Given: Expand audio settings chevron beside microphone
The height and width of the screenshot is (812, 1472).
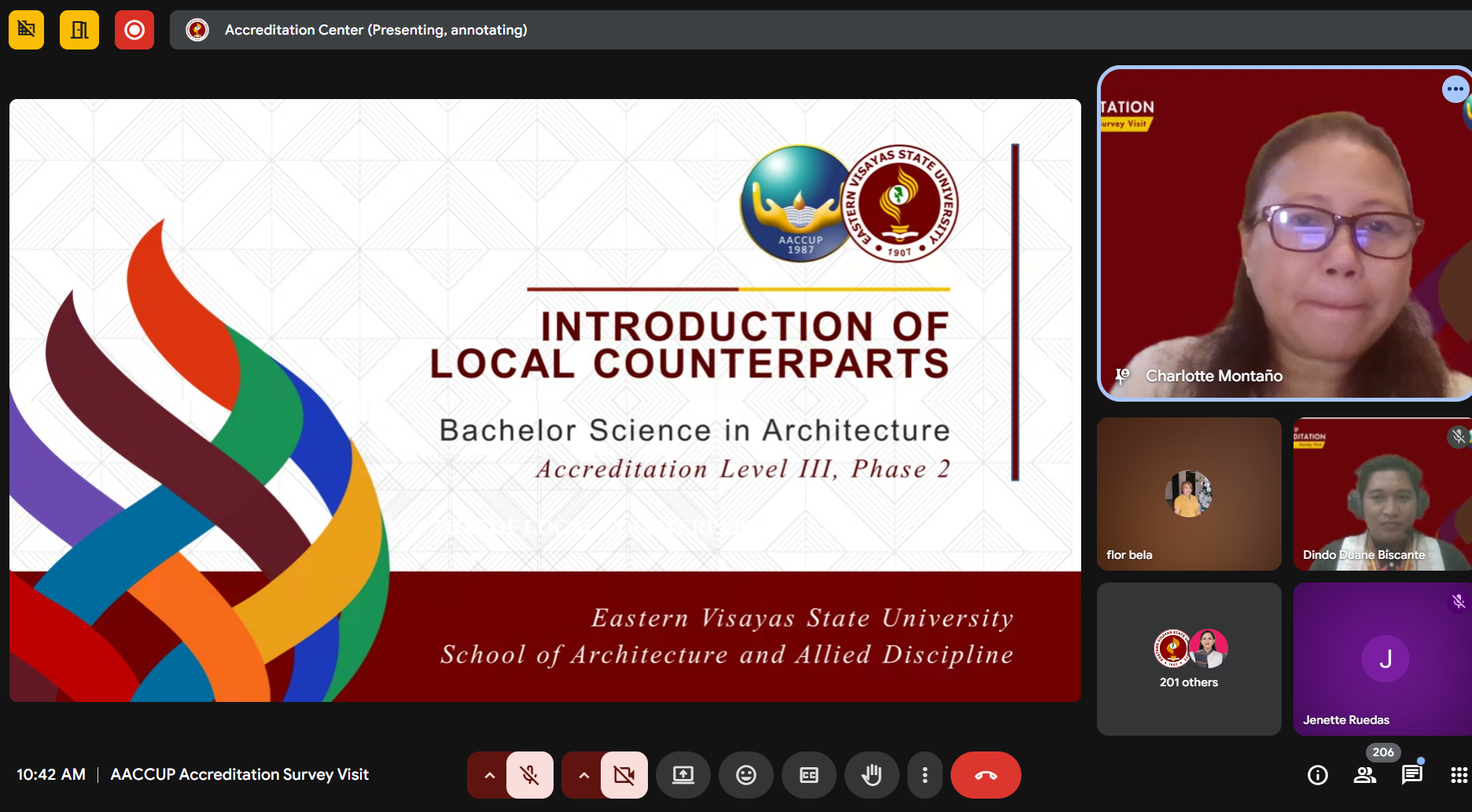Looking at the screenshot, I should (489, 775).
